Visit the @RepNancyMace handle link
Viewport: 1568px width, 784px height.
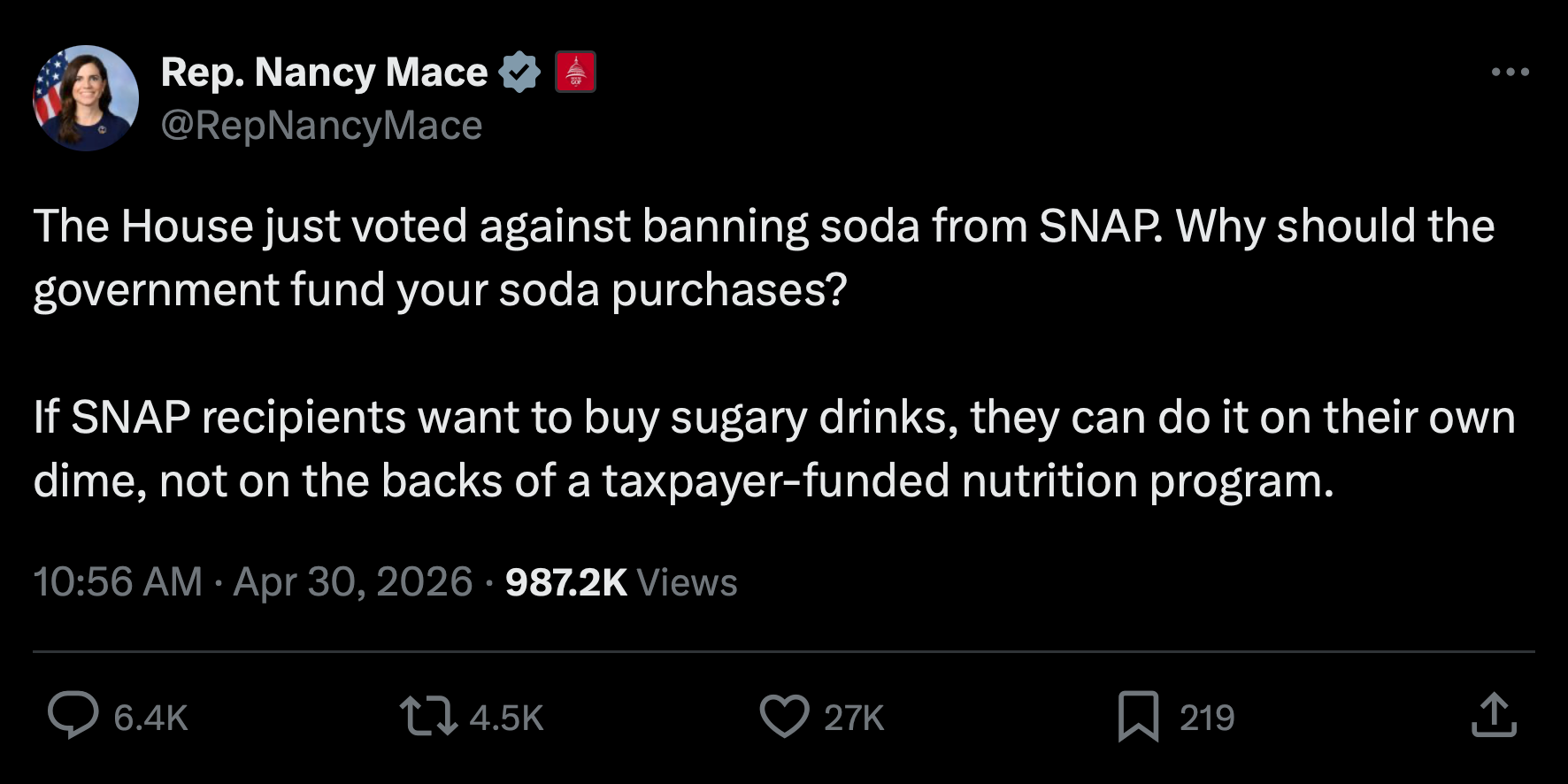click(x=321, y=126)
